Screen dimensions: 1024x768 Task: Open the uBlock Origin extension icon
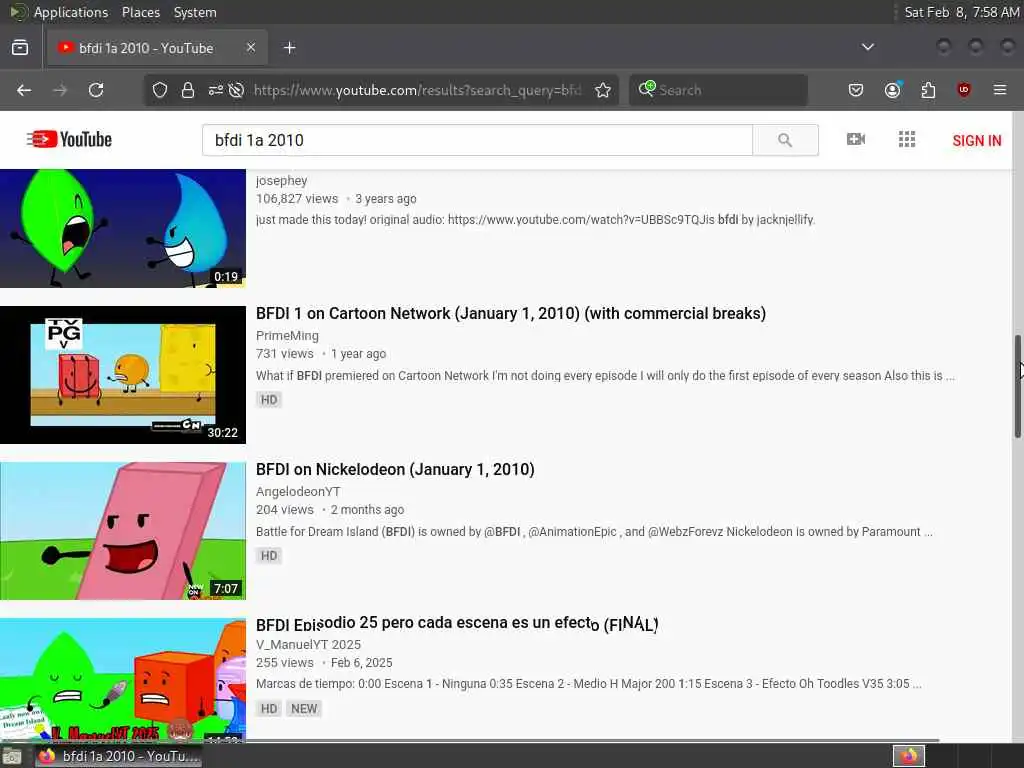point(964,90)
